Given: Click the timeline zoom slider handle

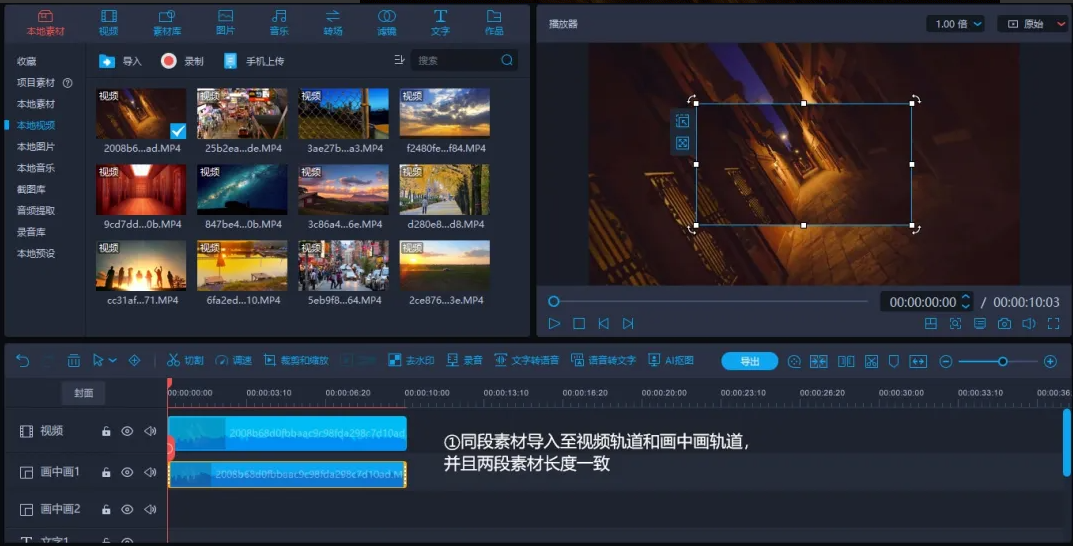Looking at the screenshot, I should coord(1003,361).
